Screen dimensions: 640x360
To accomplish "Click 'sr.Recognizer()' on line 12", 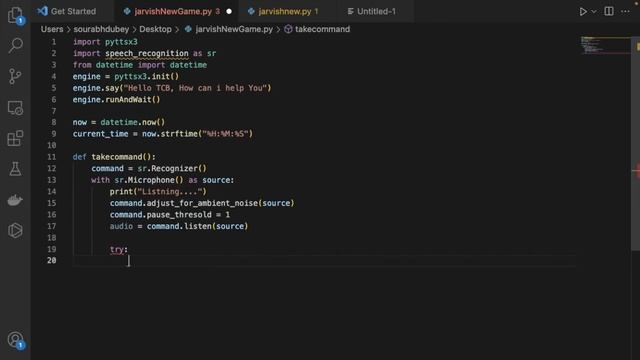I will tap(172, 168).
